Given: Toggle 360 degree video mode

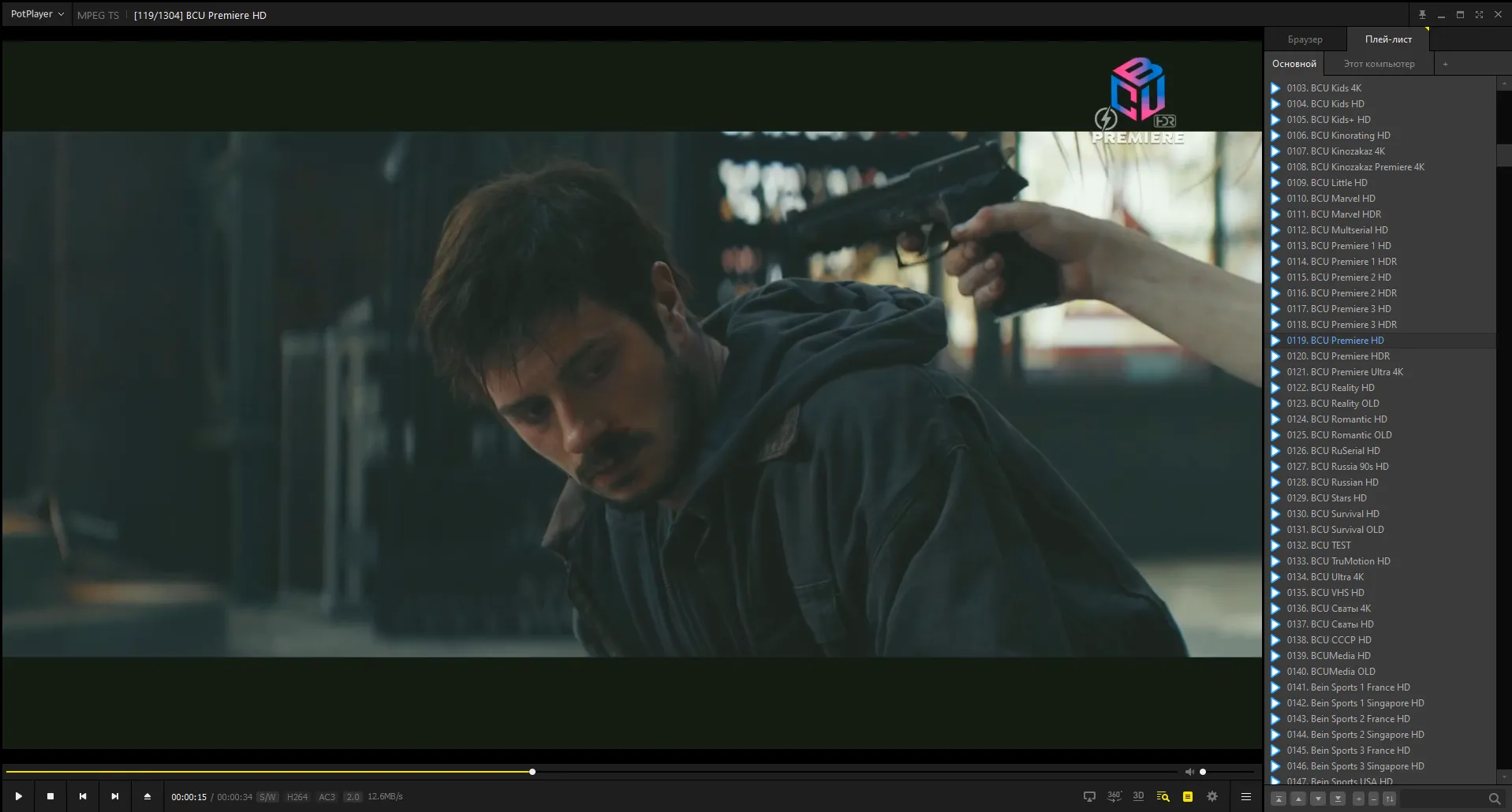Looking at the screenshot, I should coord(1114,796).
